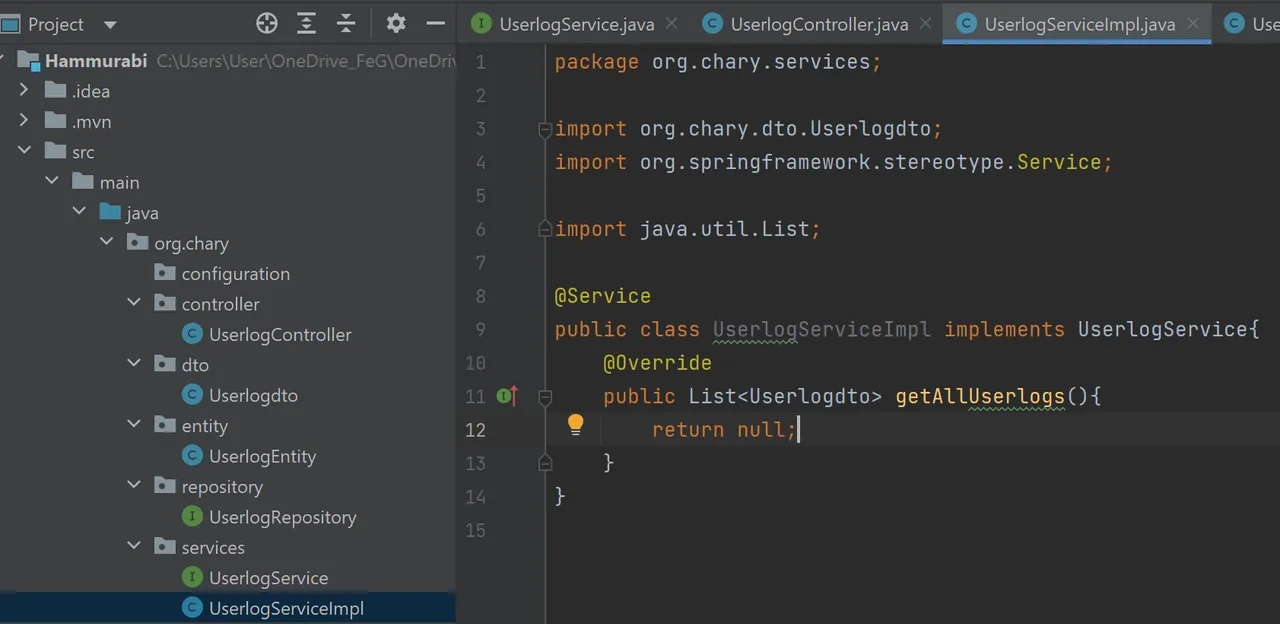Click the @Override annotation
This screenshot has width=1280, height=624.
click(657, 363)
